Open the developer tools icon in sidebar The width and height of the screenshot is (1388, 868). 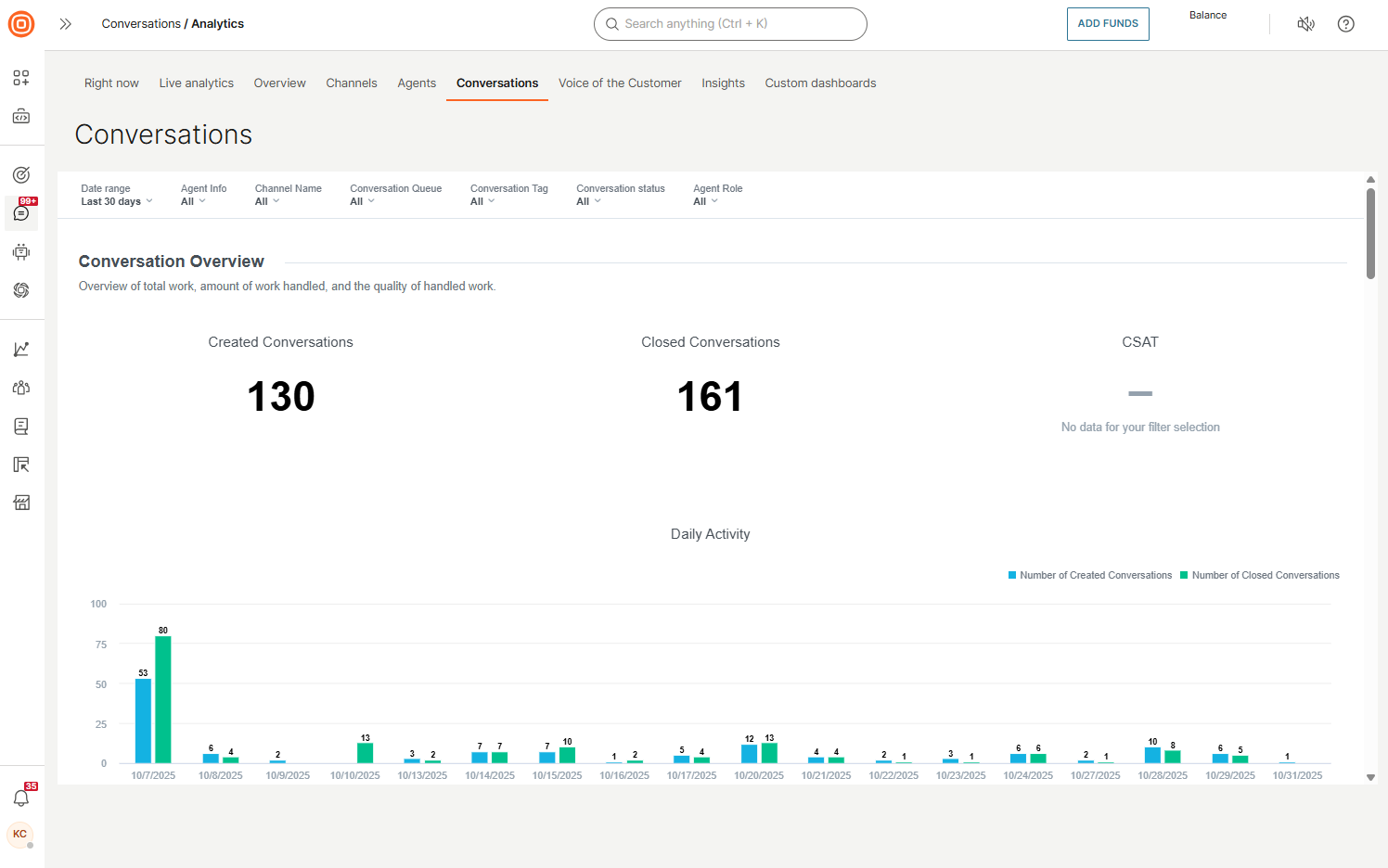click(20, 116)
